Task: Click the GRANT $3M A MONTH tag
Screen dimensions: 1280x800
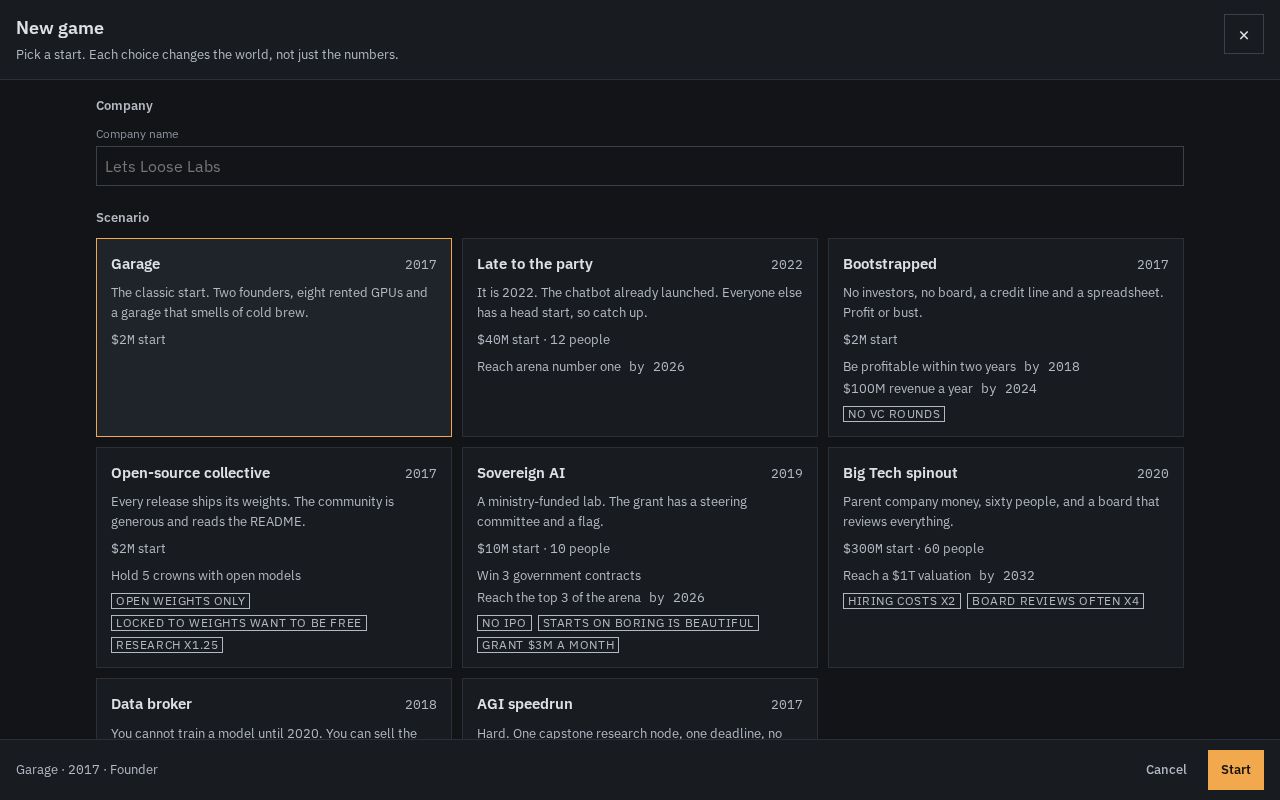Action: tap(548, 645)
